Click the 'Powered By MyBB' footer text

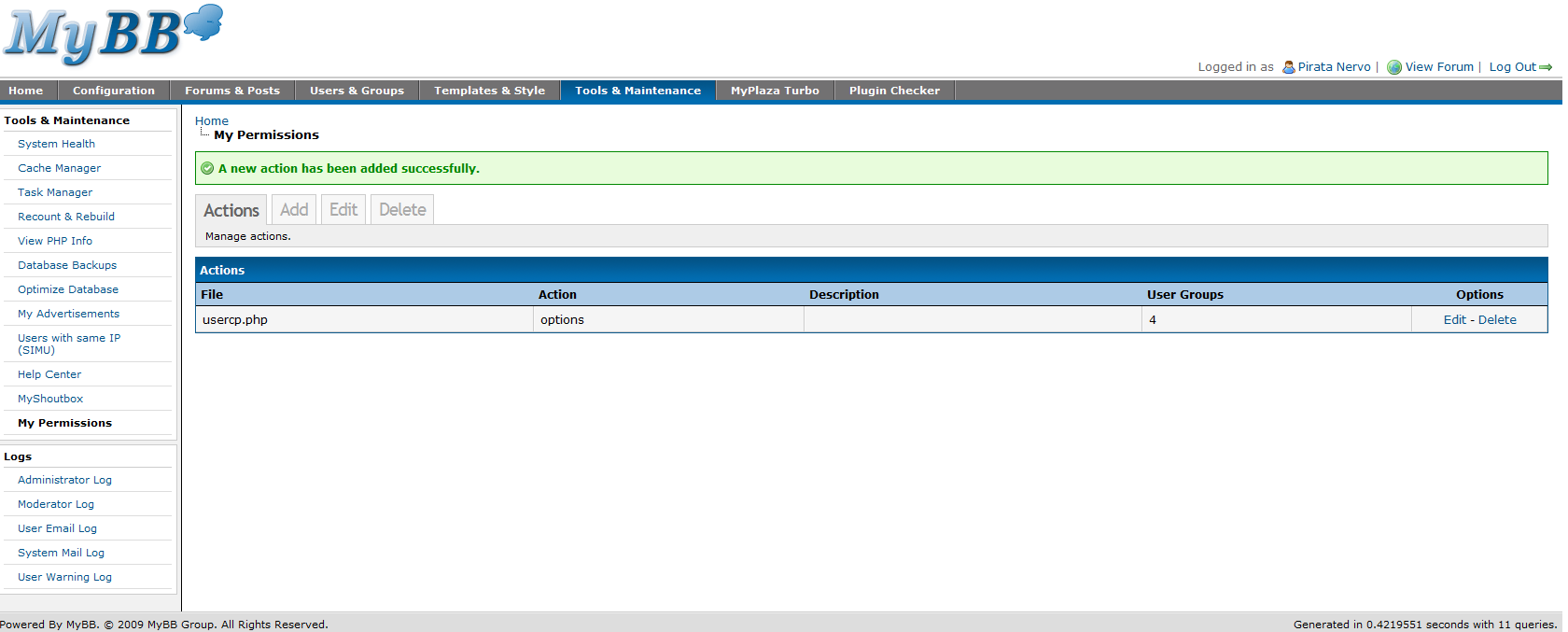(164, 625)
